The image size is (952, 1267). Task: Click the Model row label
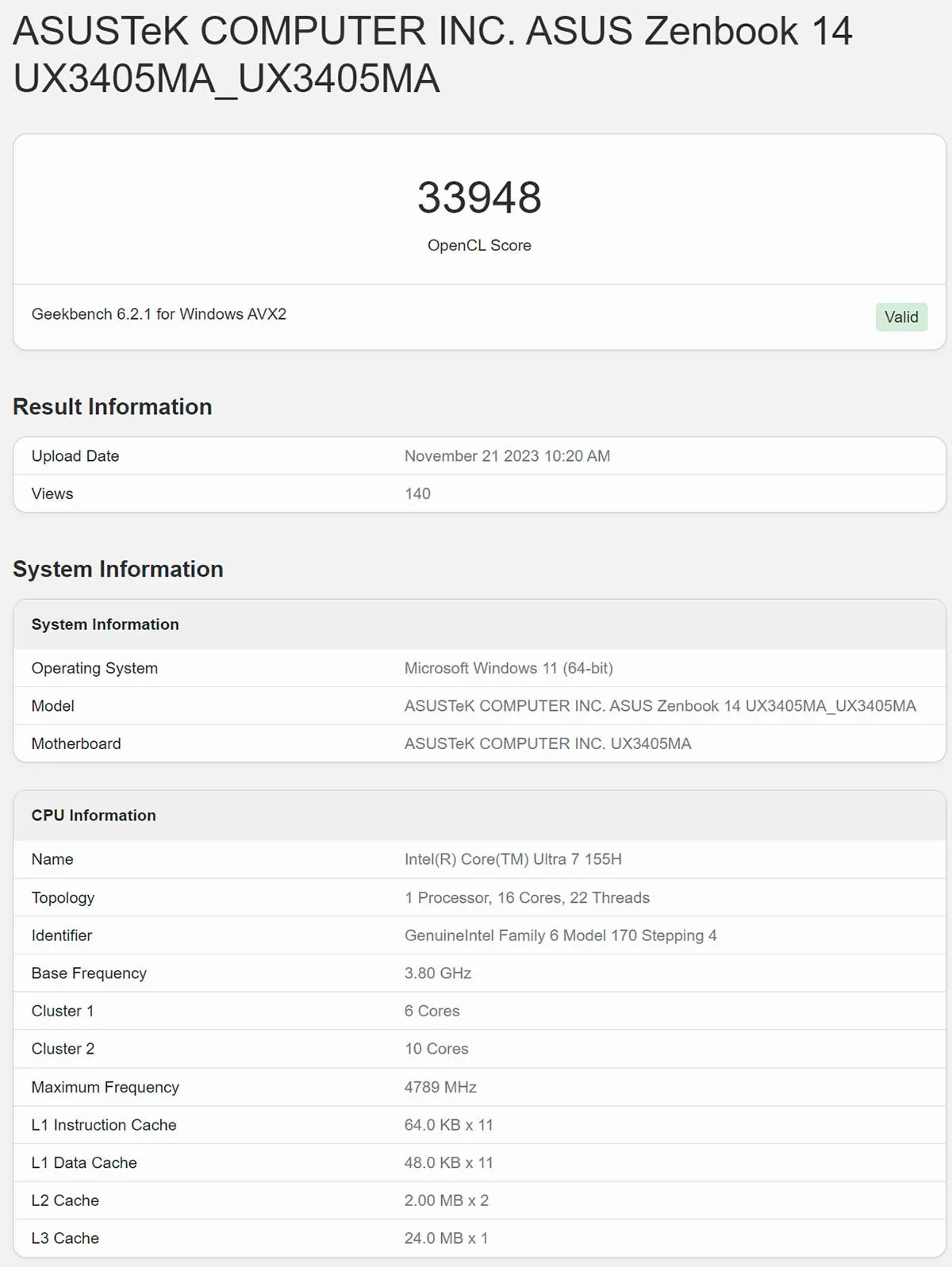coord(53,706)
